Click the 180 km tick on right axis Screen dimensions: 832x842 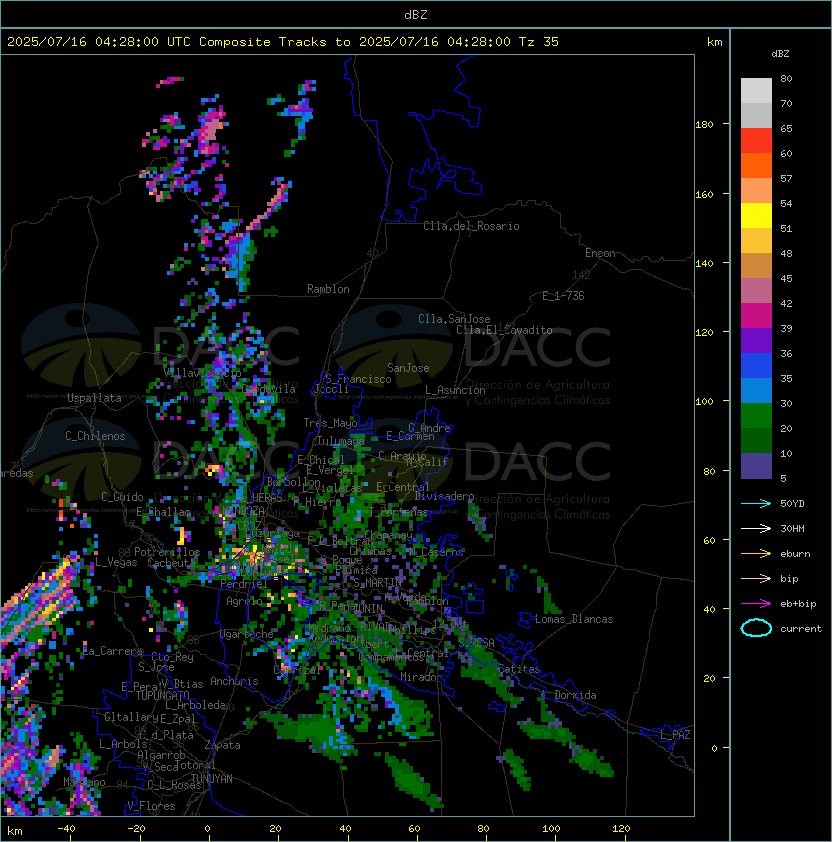click(x=704, y=125)
